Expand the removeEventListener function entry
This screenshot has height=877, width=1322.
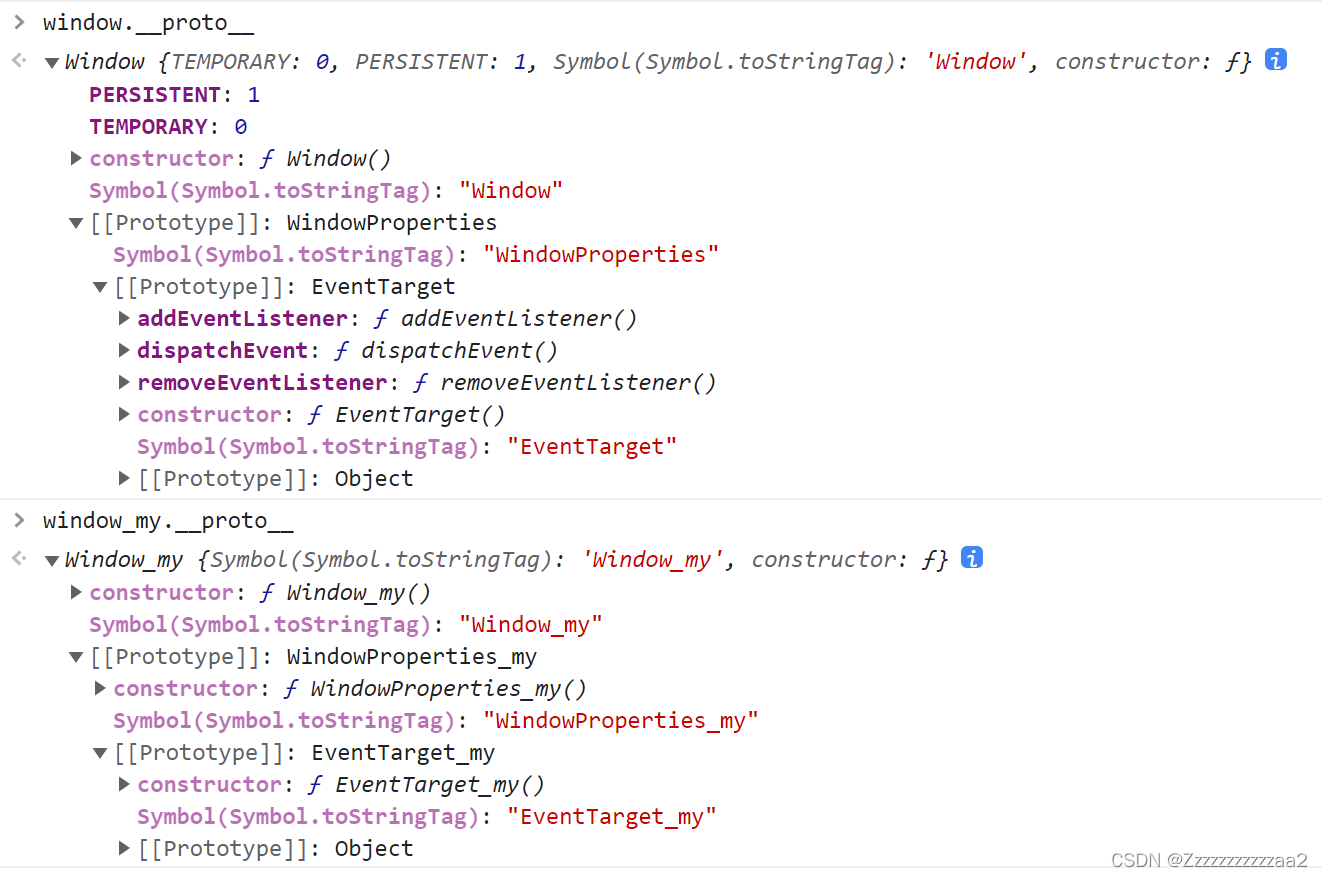pyautogui.click(x=124, y=382)
